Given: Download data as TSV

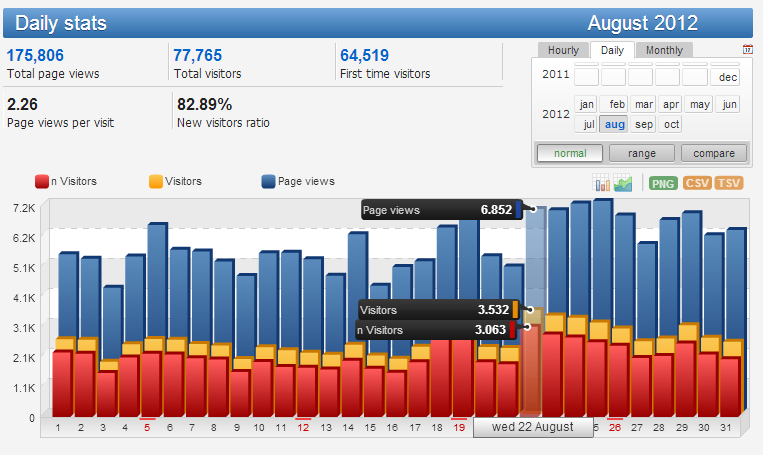Looking at the screenshot, I should point(728,183).
